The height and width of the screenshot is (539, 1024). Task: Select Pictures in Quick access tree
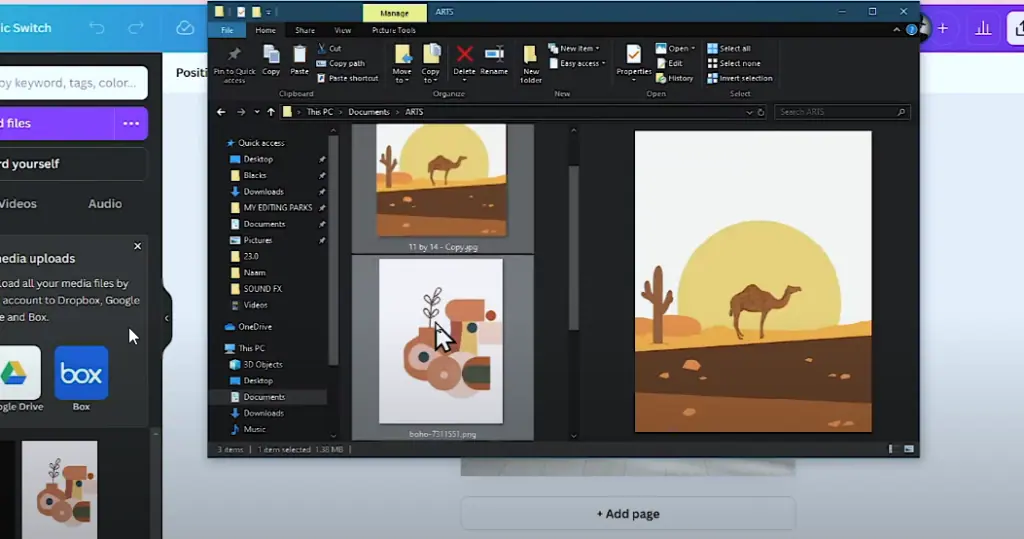tap(258, 240)
